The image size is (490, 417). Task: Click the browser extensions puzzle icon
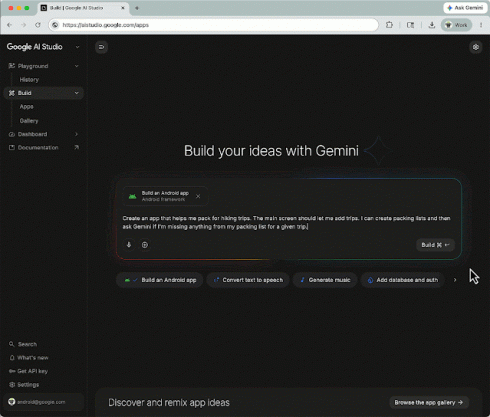pyautogui.click(x=389, y=25)
